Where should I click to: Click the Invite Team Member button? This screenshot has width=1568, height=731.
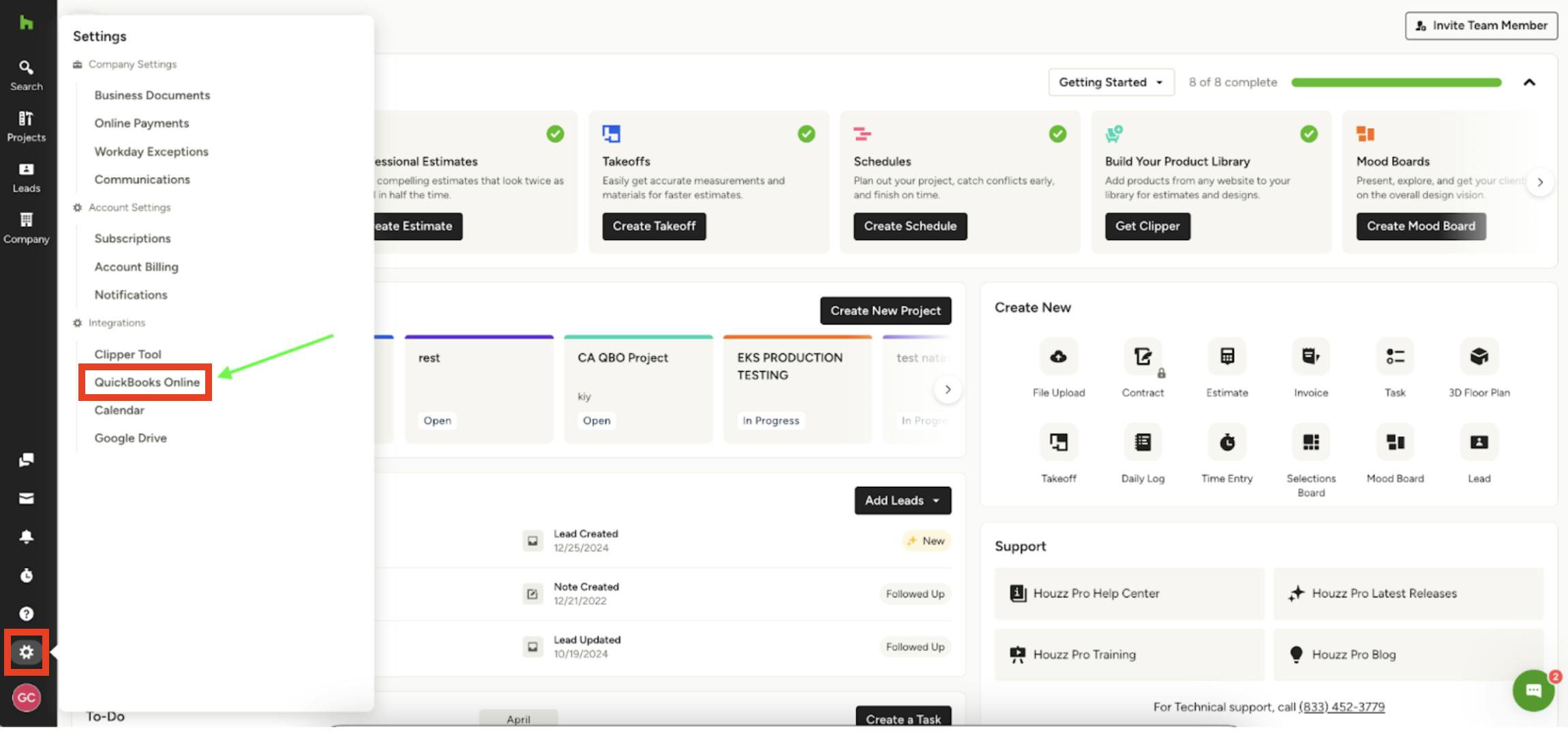pos(1480,25)
